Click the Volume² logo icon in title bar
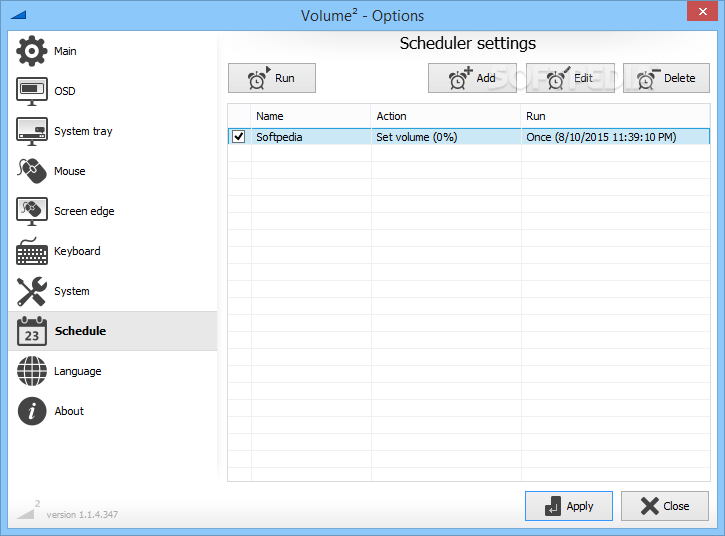 point(18,15)
